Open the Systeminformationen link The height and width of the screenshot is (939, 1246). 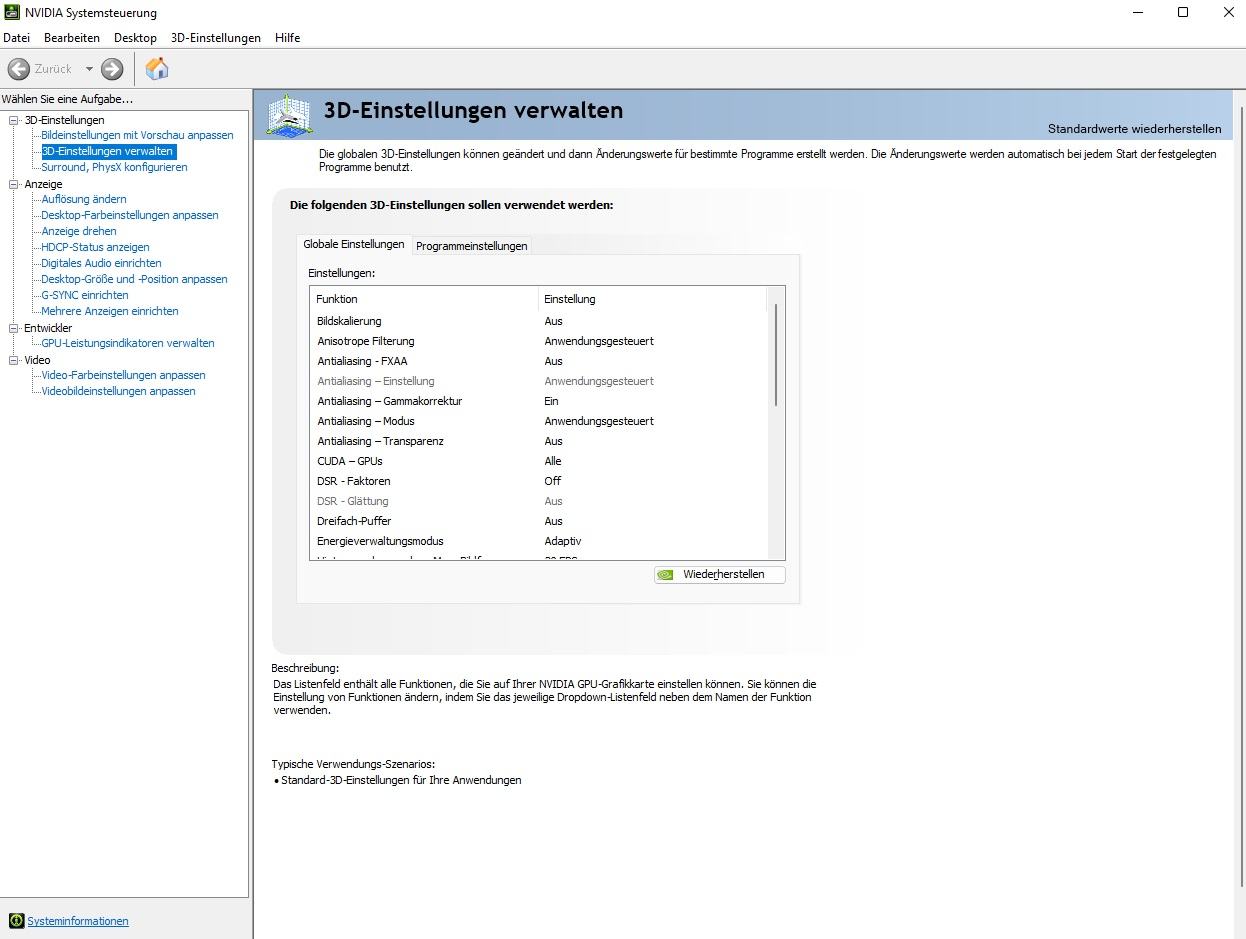[78, 921]
